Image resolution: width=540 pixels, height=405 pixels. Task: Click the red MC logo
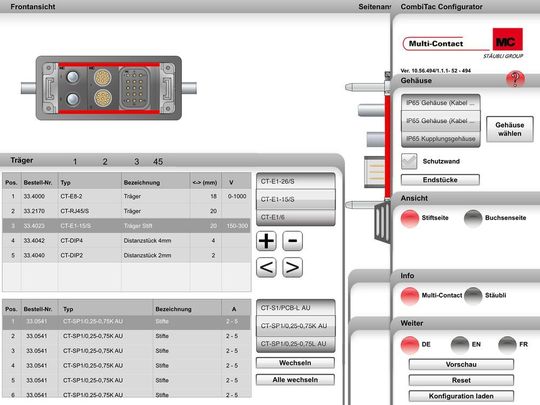(x=507, y=40)
